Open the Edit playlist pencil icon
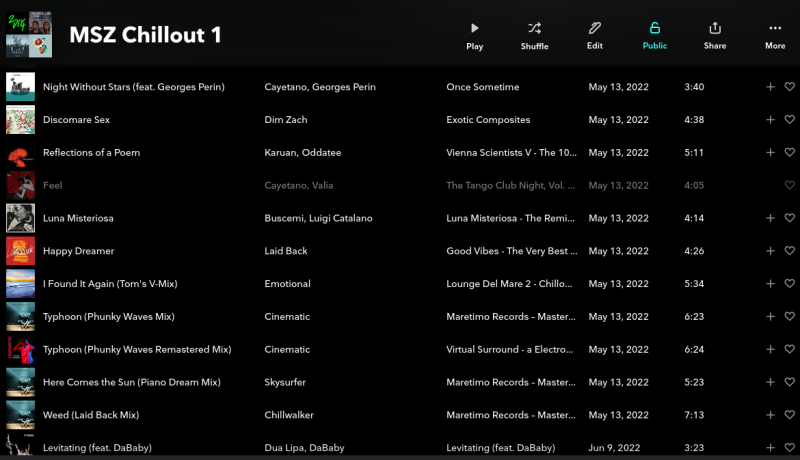 click(594, 36)
